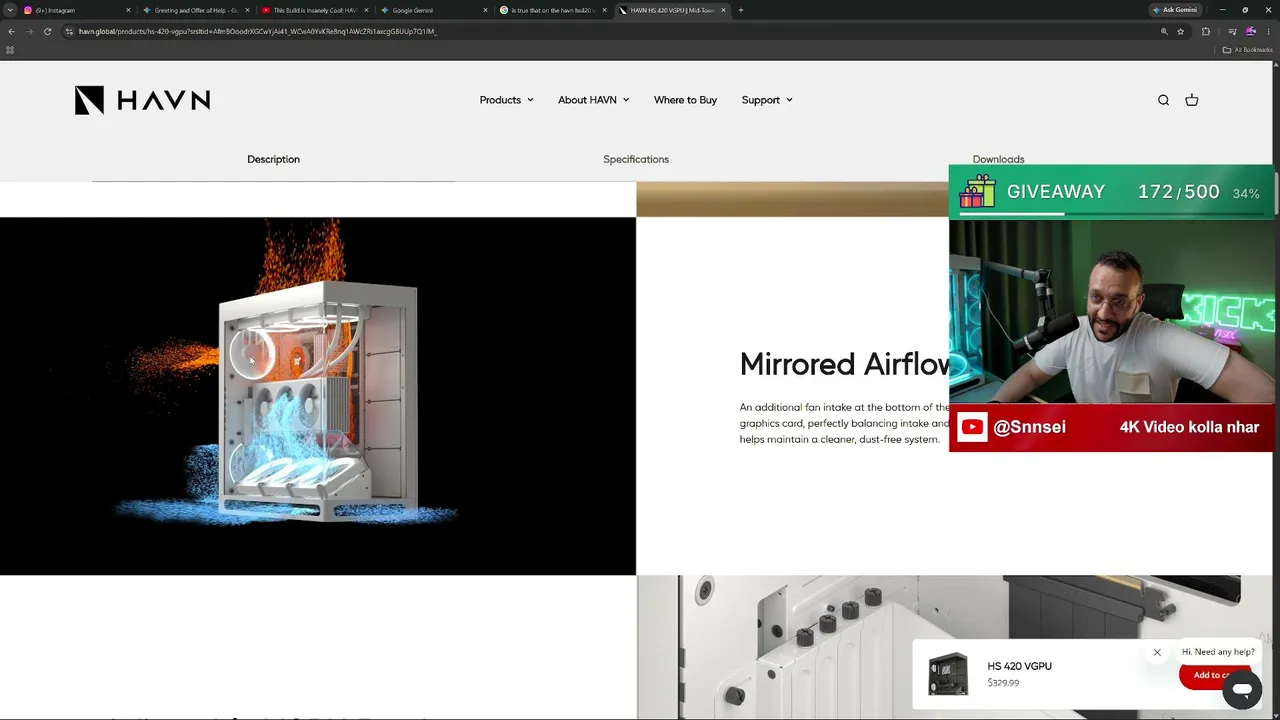1280x720 pixels.
Task: Select the Description tab
Action: pos(273,159)
